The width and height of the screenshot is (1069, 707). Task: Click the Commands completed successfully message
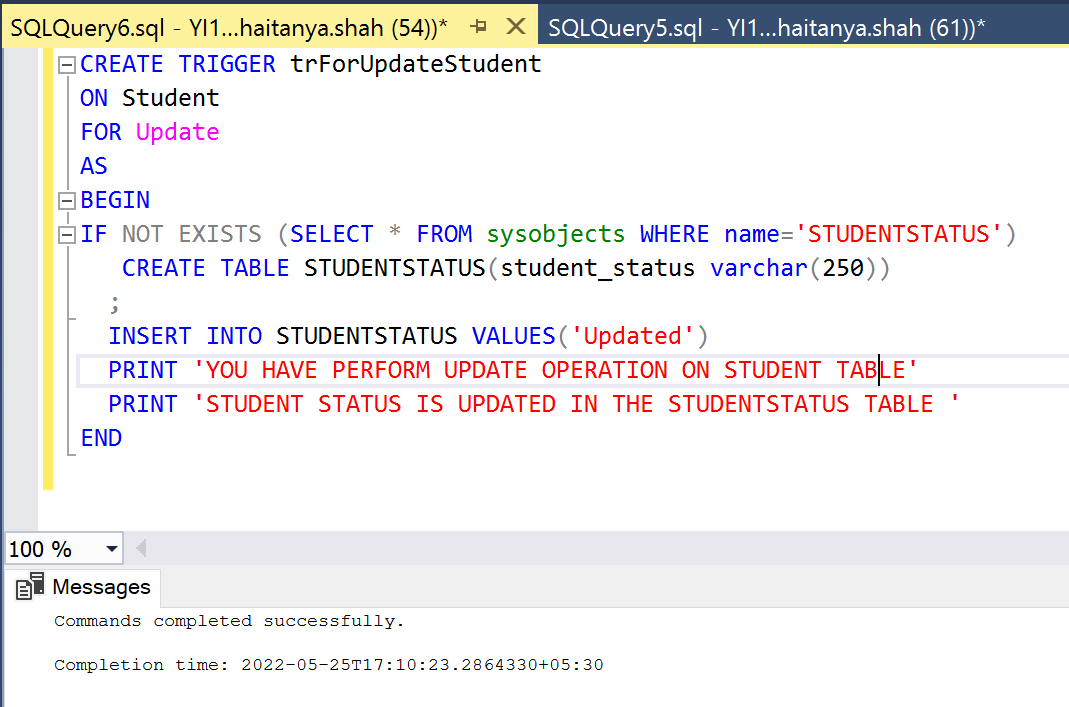[x=228, y=620]
